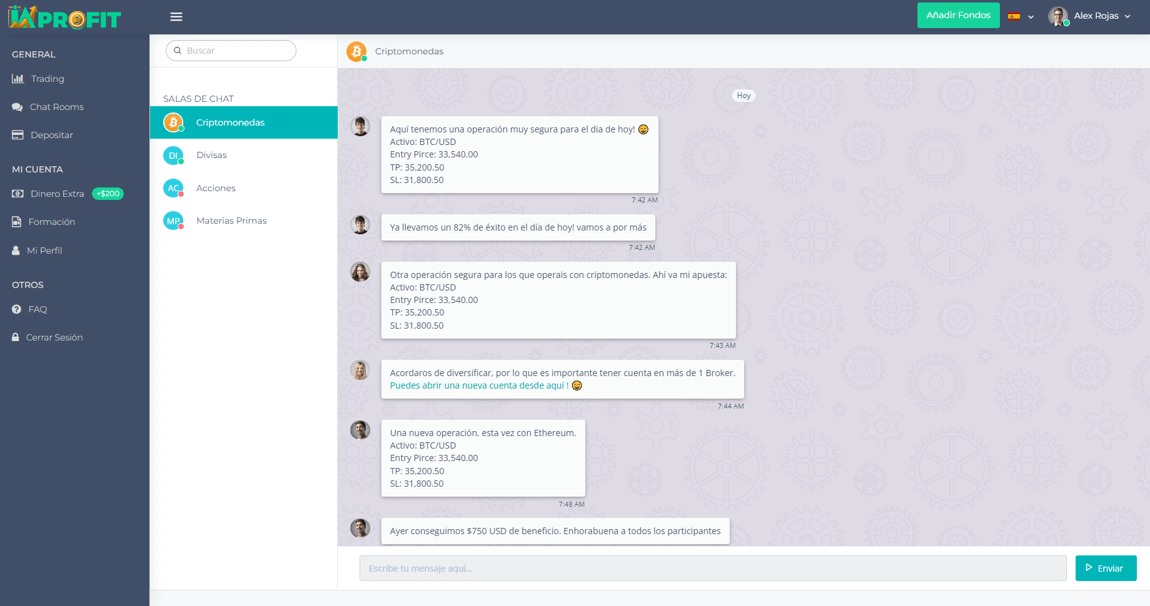
Task: Send message with Enviar button
Action: [1105, 568]
